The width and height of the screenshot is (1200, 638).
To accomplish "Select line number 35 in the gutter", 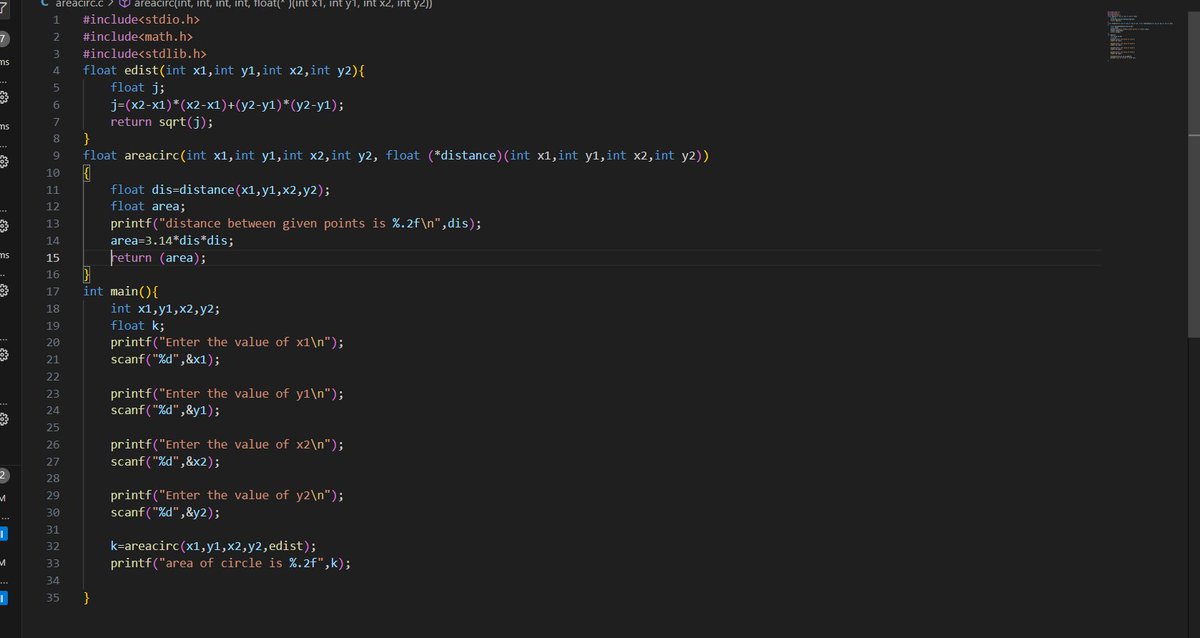I will 54,597.
